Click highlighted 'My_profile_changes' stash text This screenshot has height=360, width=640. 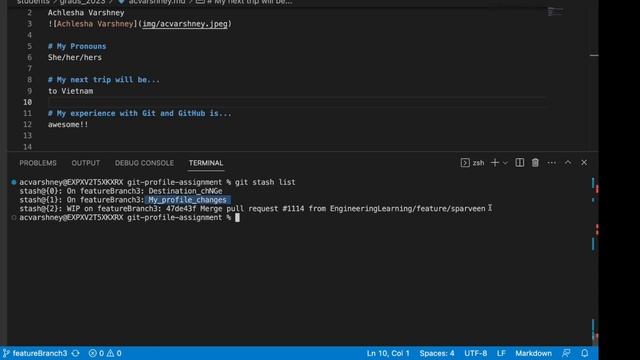tap(187, 200)
